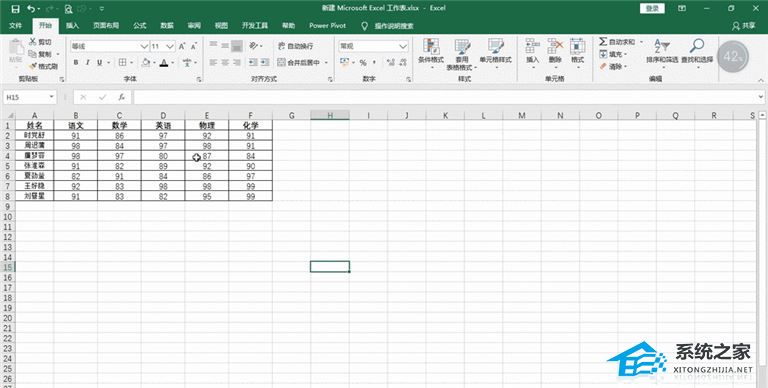Toggle bottom vertical alignment
The image size is (768, 388).
[237, 46]
